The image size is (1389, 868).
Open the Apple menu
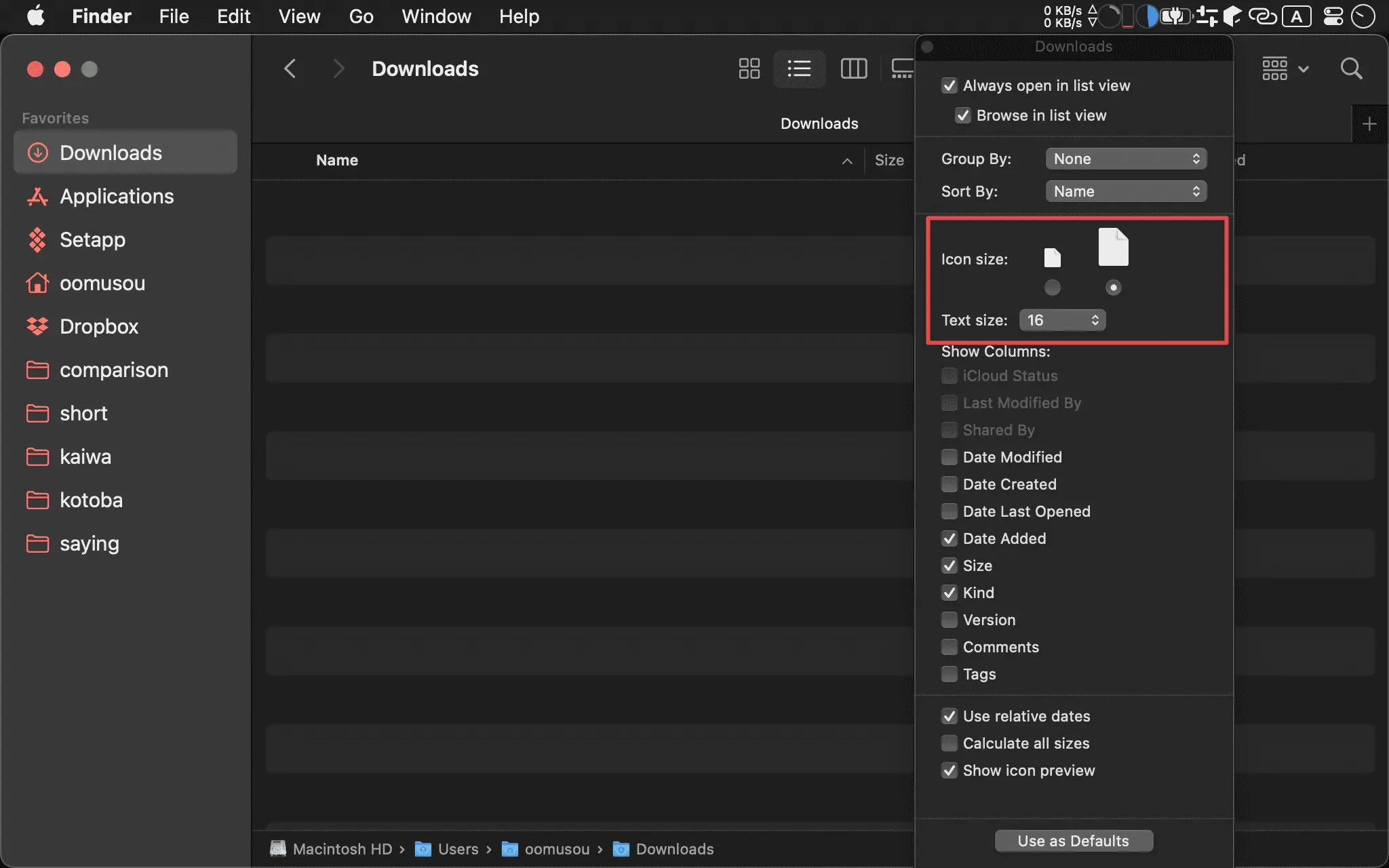(x=36, y=16)
